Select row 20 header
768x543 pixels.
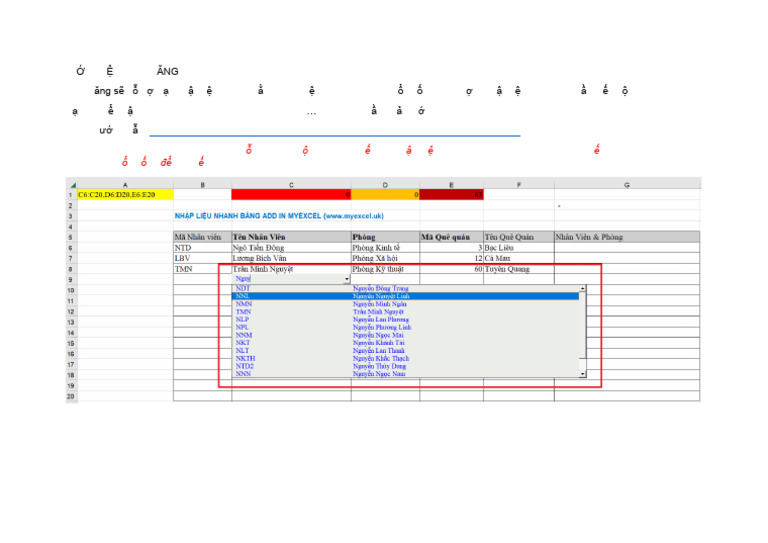(72, 397)
